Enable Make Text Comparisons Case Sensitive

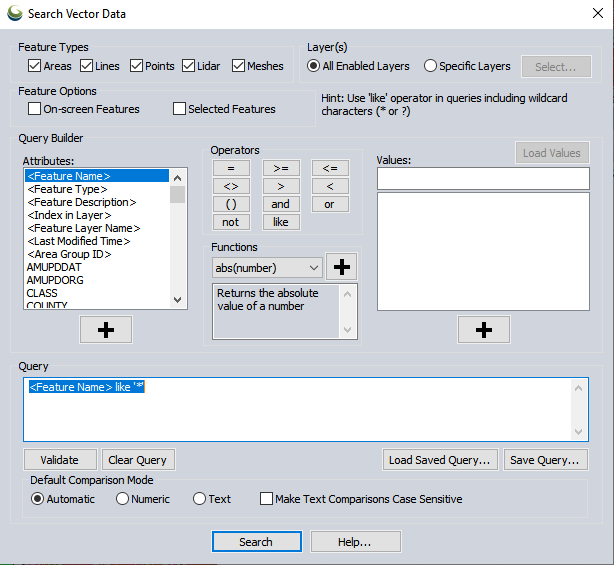[266, 499]
